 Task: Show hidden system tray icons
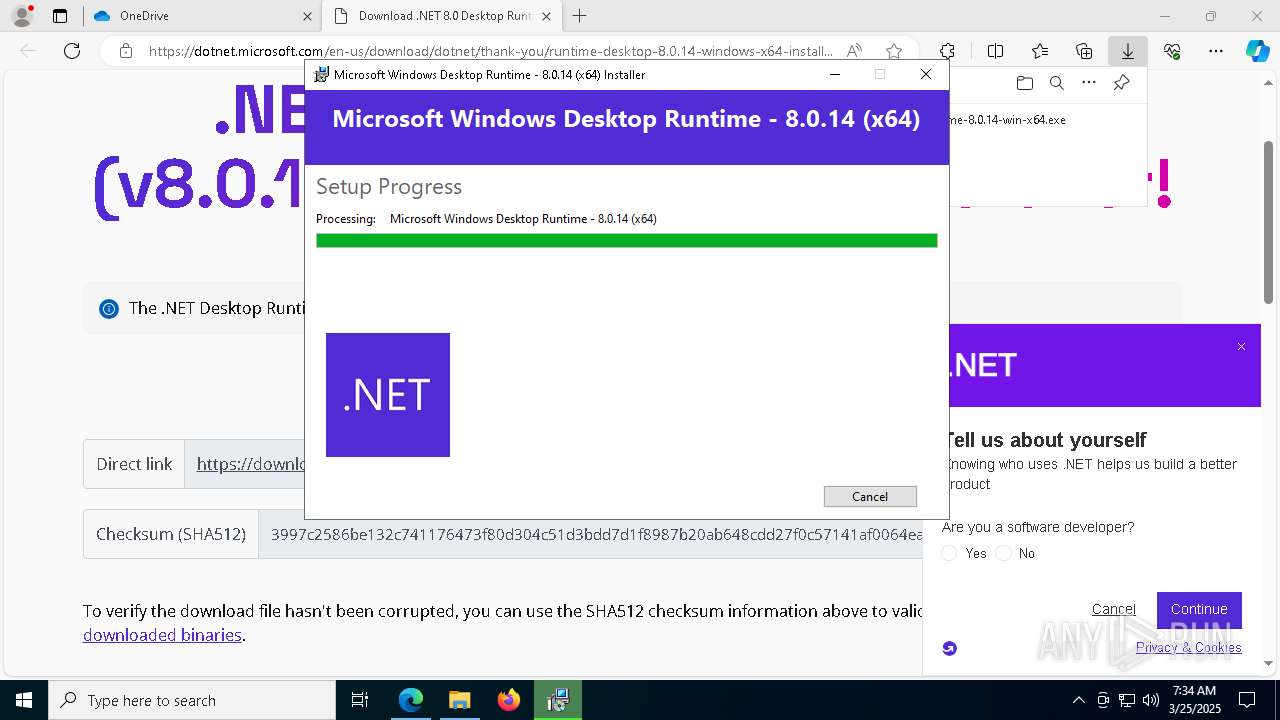(1078, 700)
